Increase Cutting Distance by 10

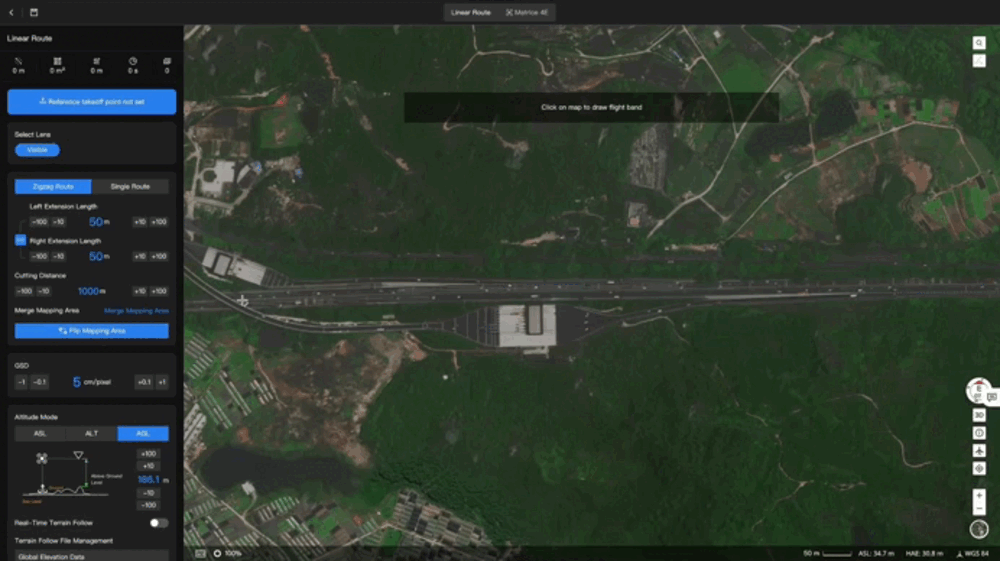140,291
